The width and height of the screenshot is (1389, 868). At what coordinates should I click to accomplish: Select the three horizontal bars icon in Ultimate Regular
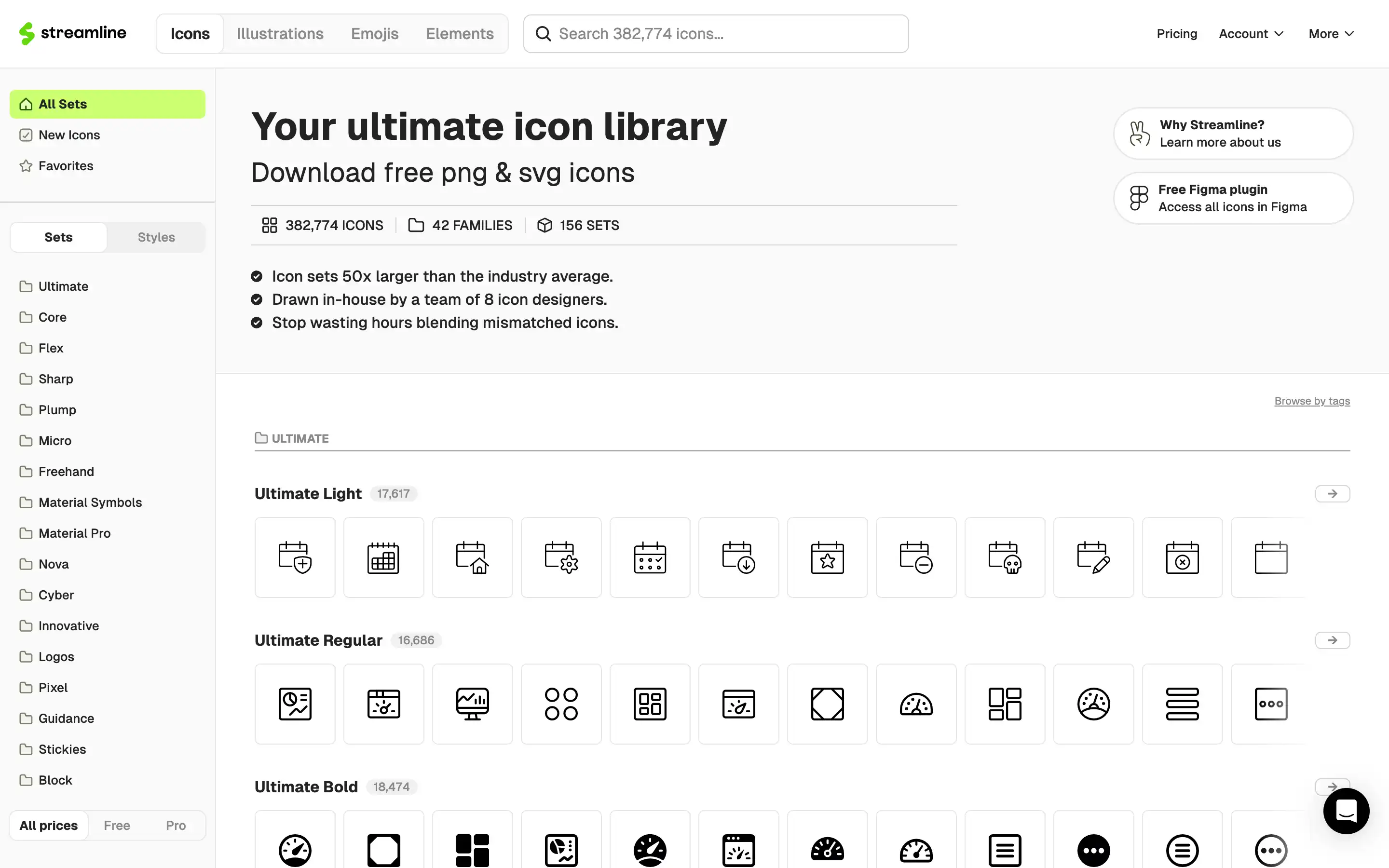pyautogui.click(x=1183, y=704)
